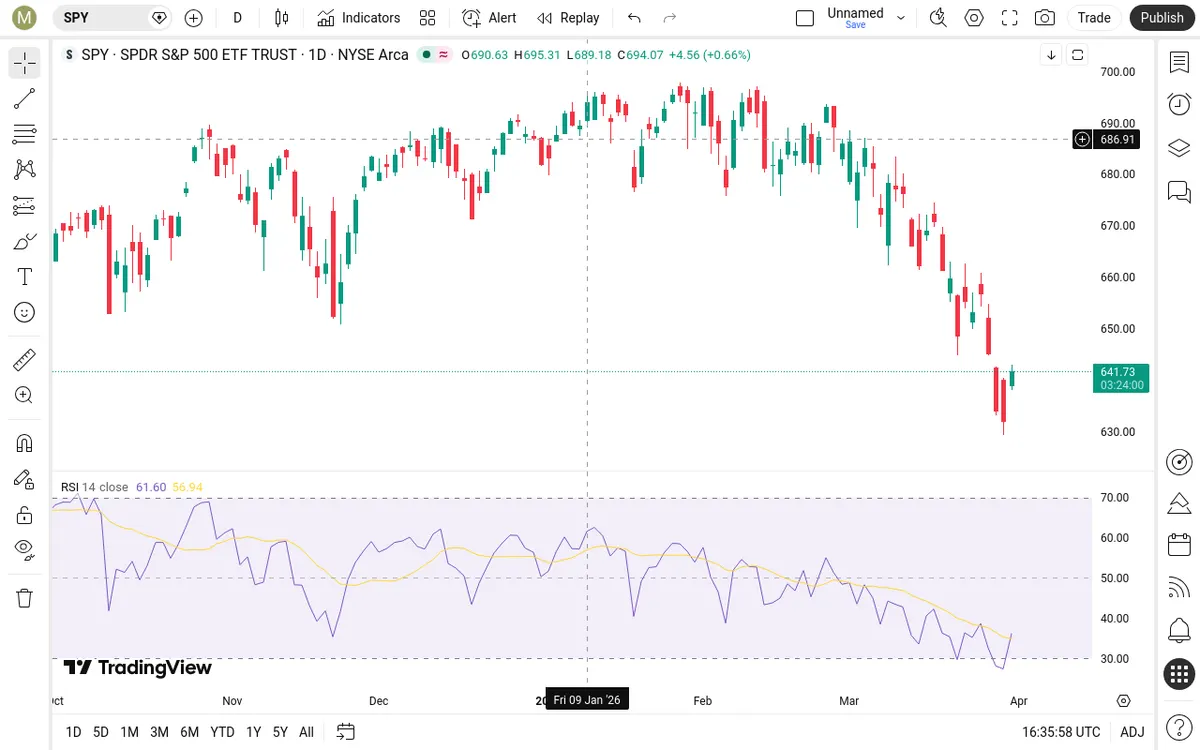Screen dimensions: 1200x750
Task: Add an order at 686.91 plus button
Action: [1082, 140]
